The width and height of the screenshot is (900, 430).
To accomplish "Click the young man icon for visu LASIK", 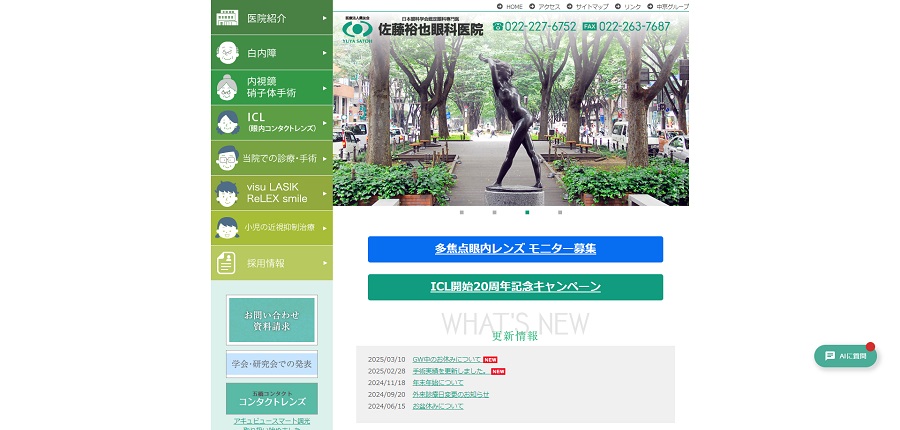I will pos(227,193).
